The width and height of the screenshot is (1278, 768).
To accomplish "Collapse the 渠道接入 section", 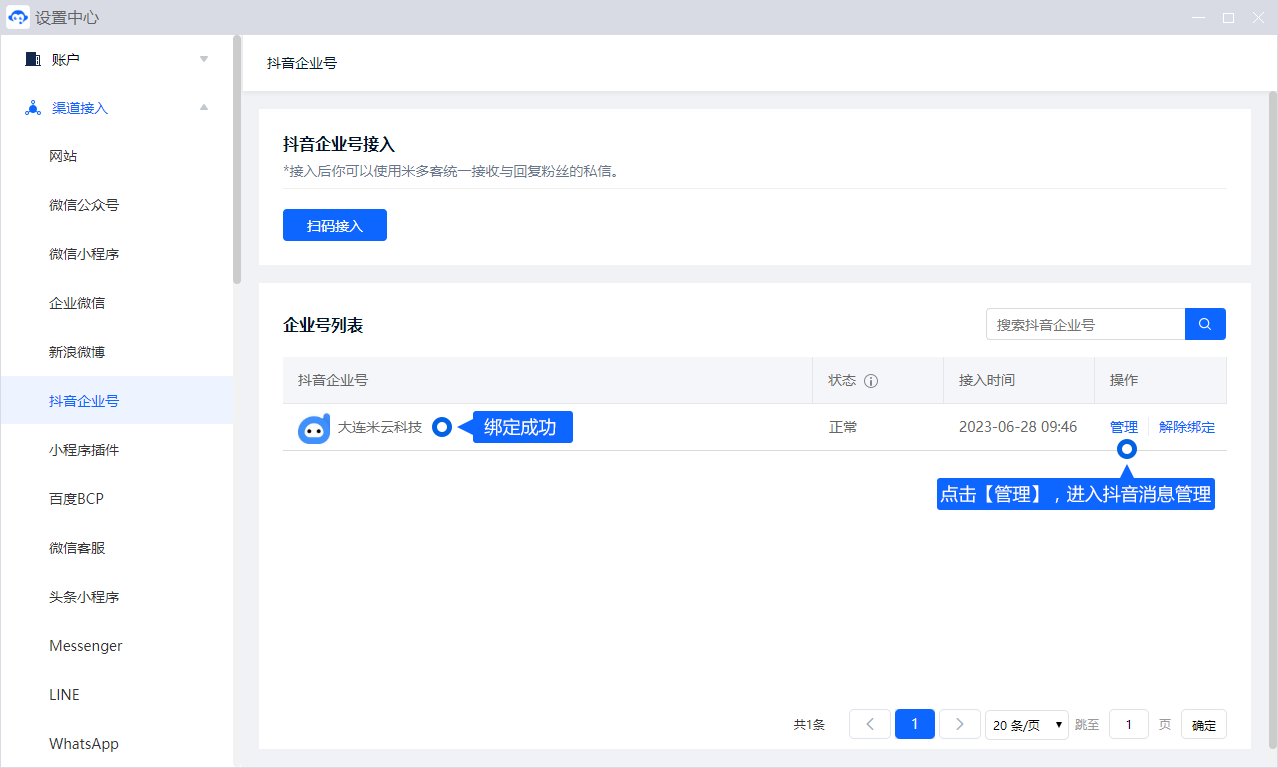I will [204, 108].
